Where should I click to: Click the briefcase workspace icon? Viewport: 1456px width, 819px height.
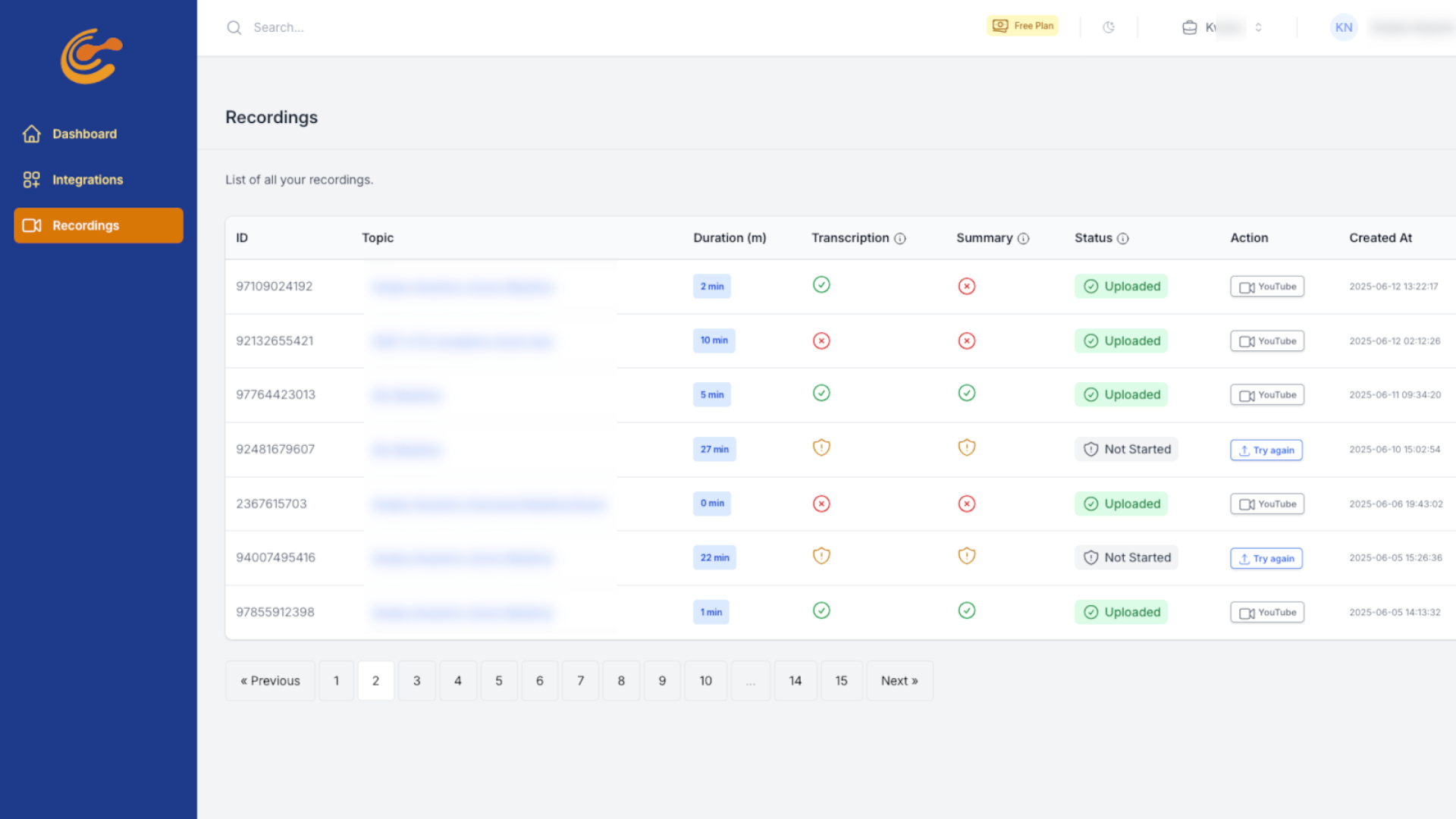[1189, 27]
